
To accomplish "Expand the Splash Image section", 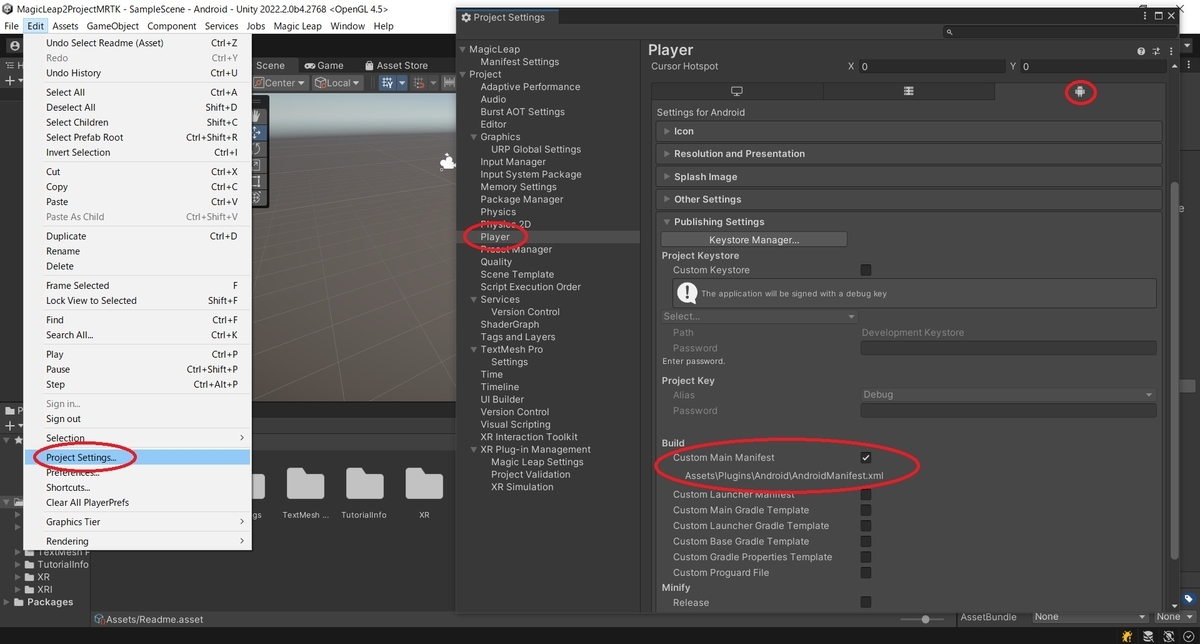I will point(909,177).
